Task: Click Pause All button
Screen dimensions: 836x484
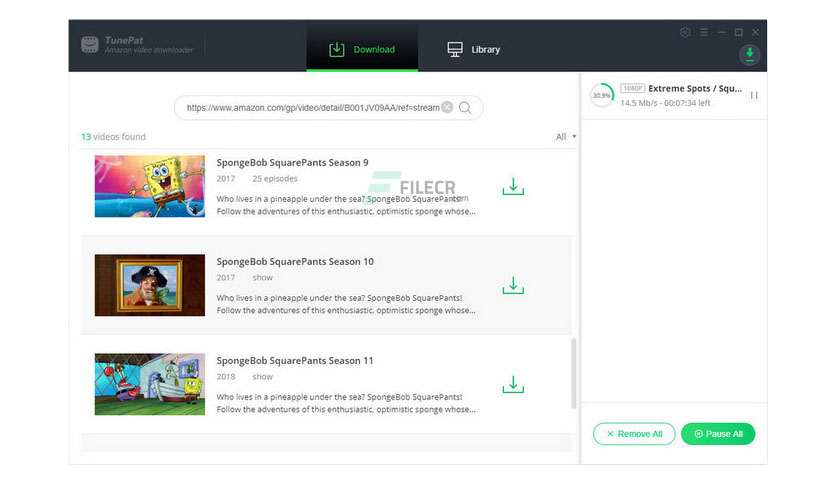Action: (x=718, y=434)
